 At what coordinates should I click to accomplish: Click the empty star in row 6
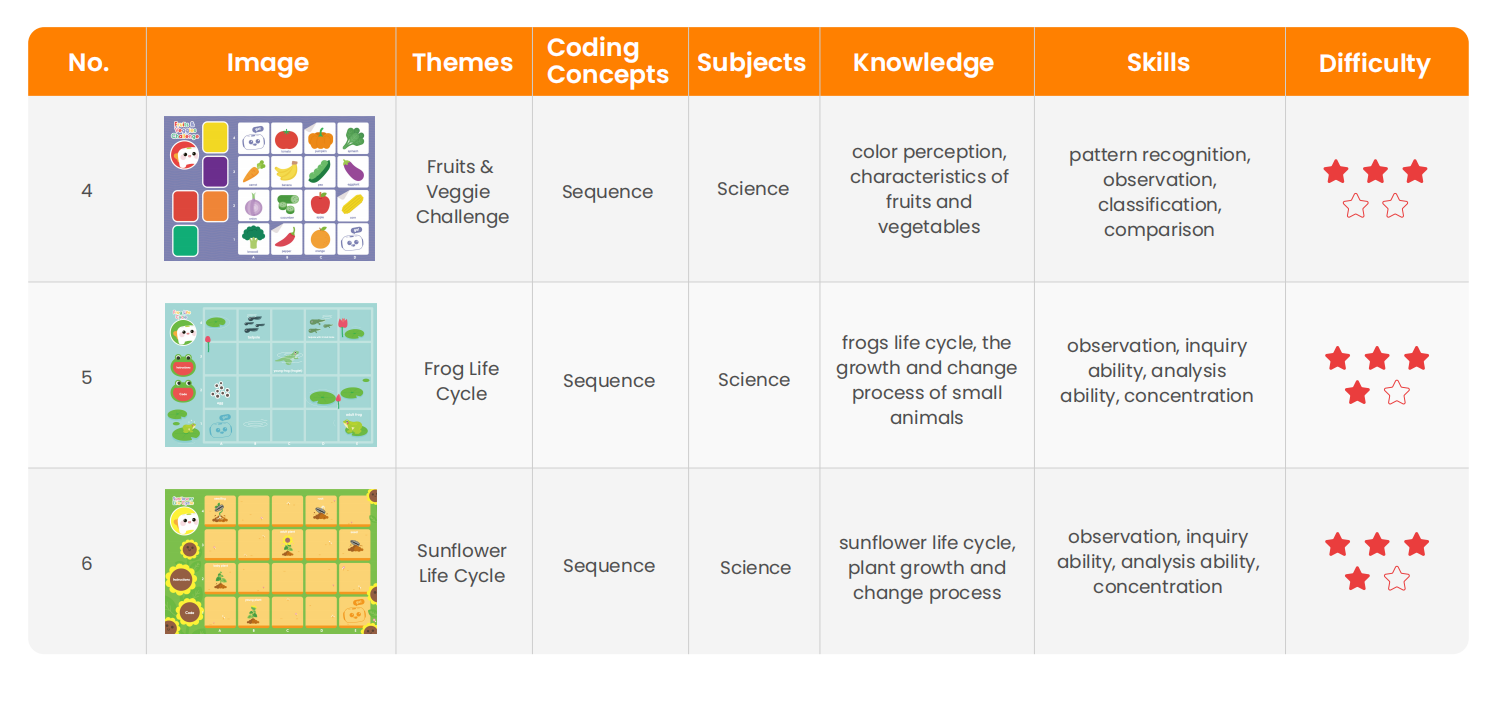point(1397,578)
